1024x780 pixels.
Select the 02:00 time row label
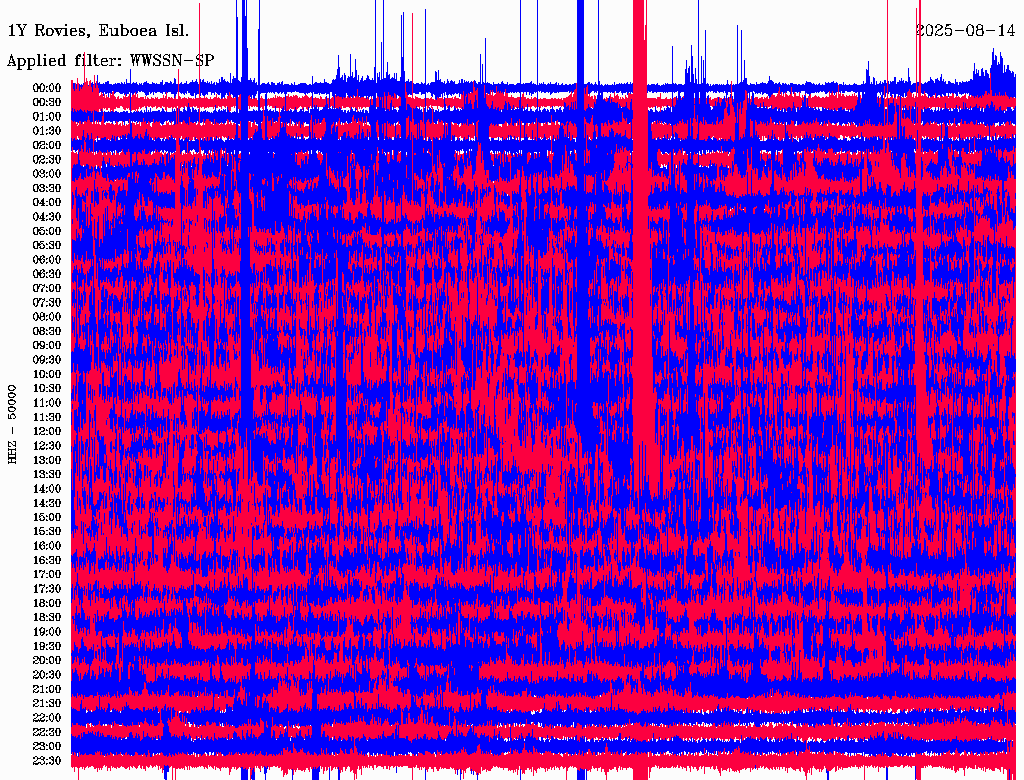pos(47,146)
